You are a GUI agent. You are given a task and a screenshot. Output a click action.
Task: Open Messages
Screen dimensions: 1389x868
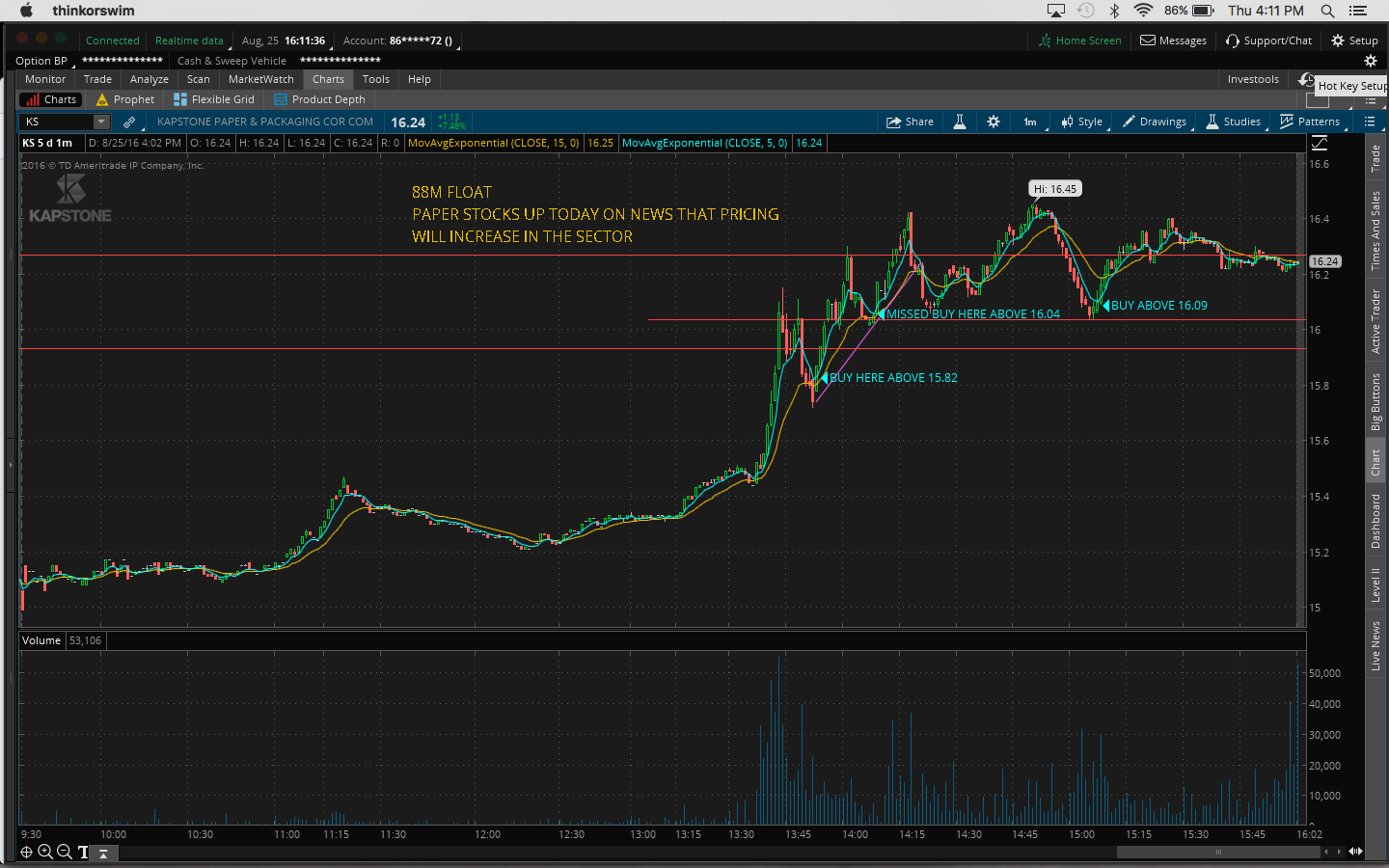coord(1174,41)
